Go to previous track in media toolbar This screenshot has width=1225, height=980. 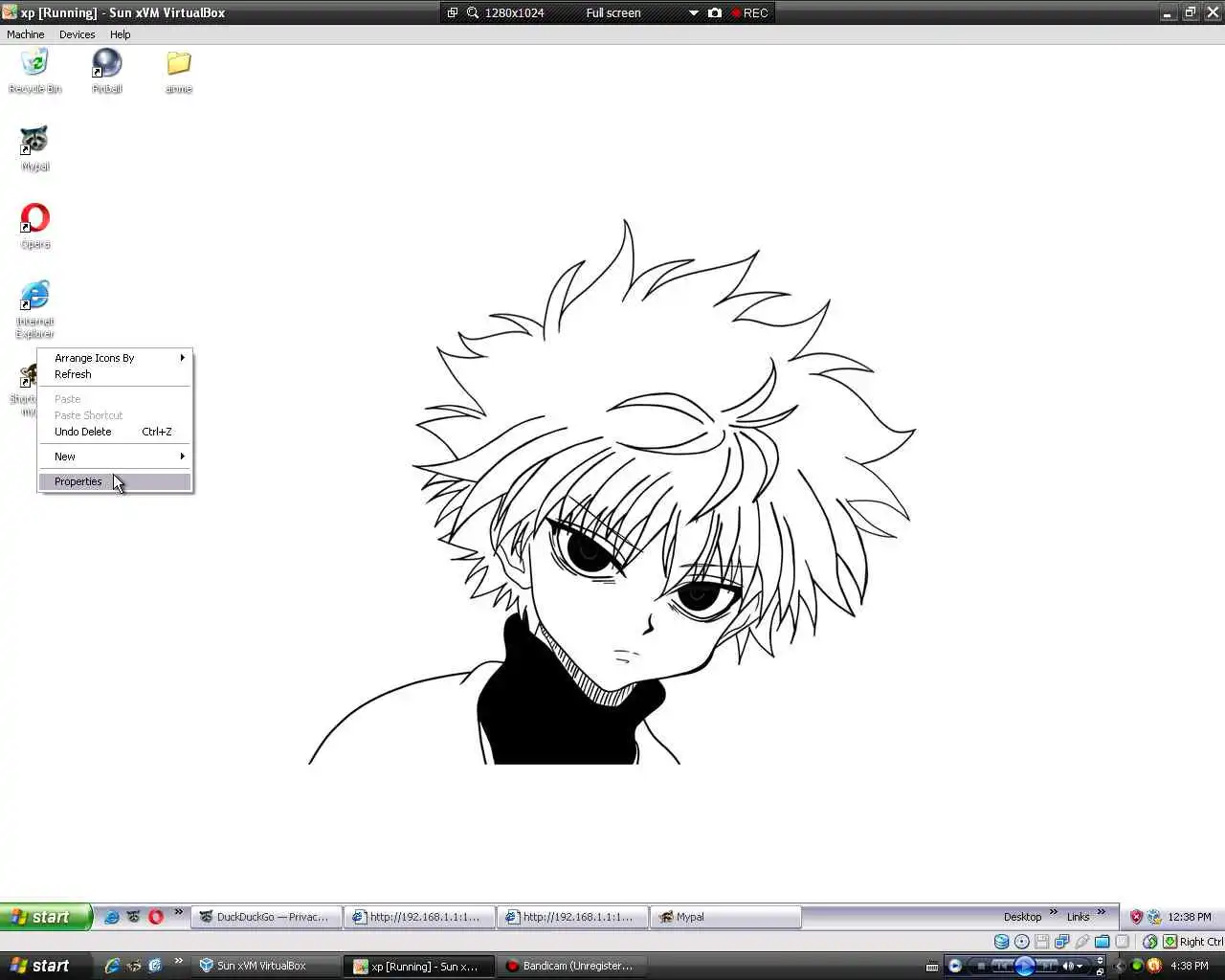point(1003,966)
